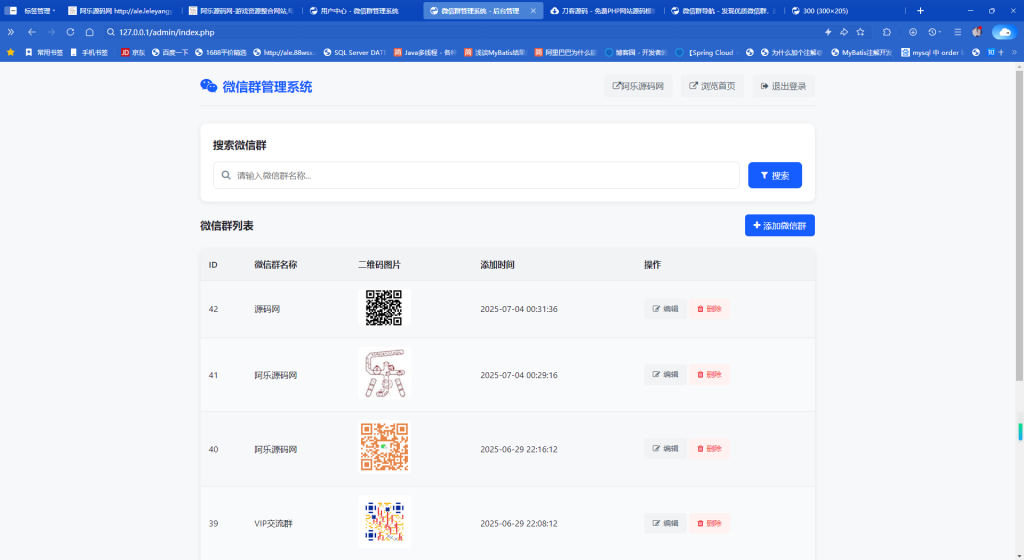Open the 手机书签 bookmarks folder
Image resolution: width=1024 pixels, height=560 pixels.
pos(89,52)
